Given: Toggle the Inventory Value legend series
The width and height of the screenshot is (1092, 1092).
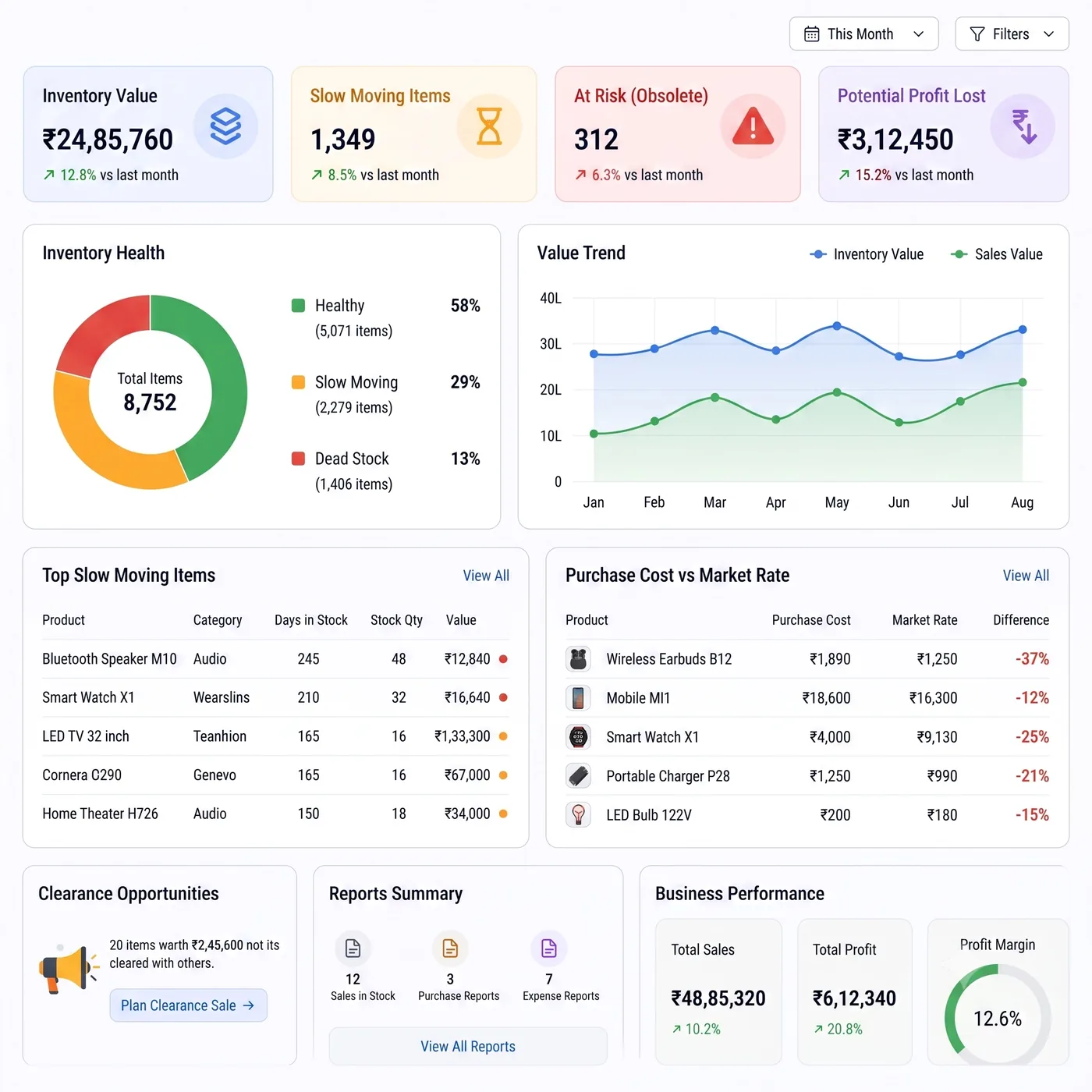Looking at the screenshot, I should coord(867,254).
